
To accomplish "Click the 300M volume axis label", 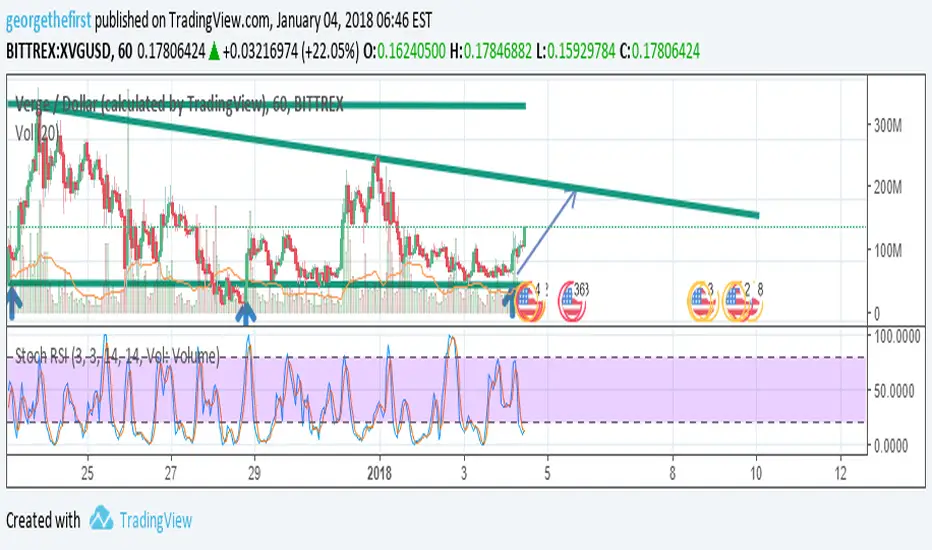I will click(887, 125).
